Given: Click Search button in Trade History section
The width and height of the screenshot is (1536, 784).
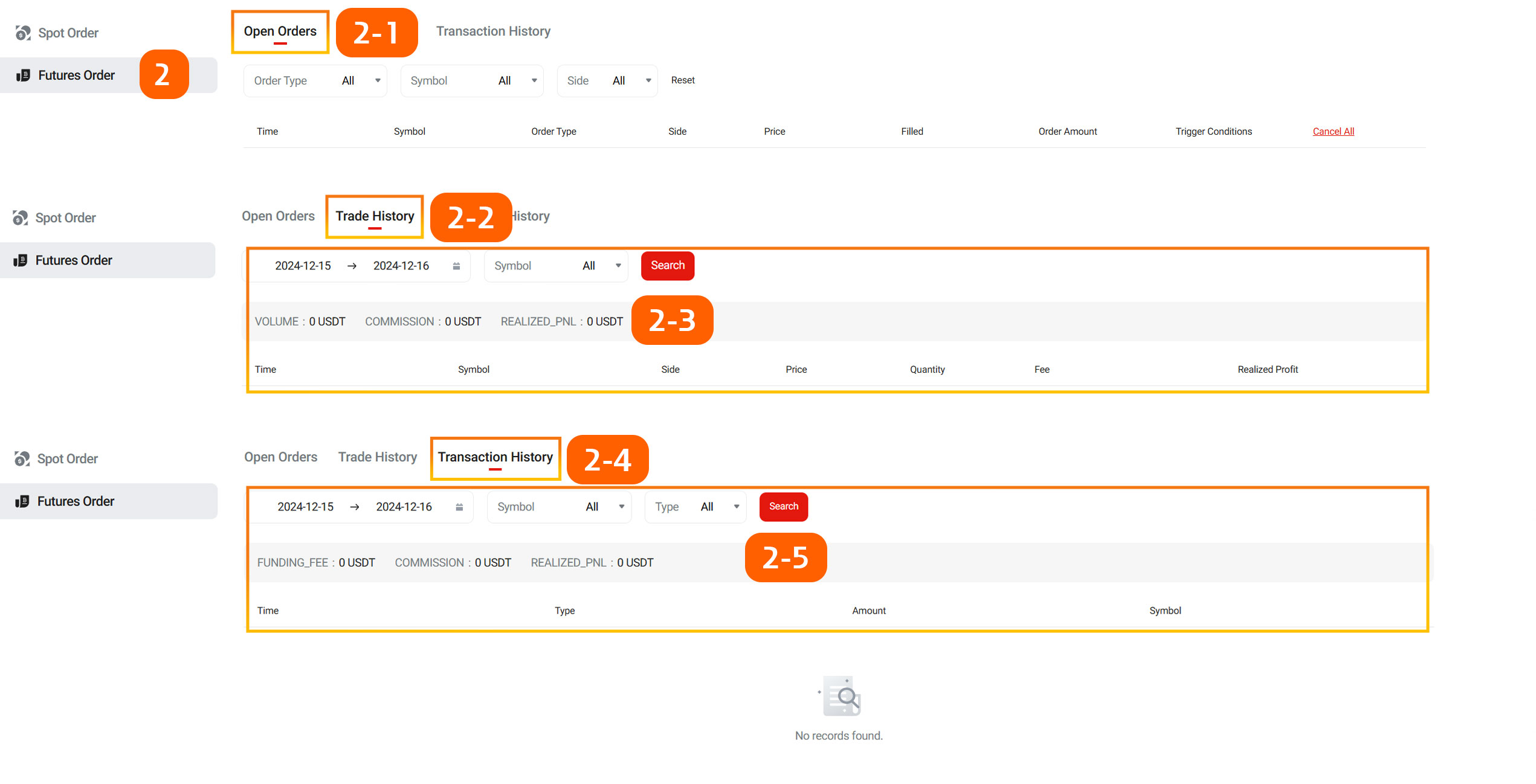Looking at the screenshot, I should 668,266.
